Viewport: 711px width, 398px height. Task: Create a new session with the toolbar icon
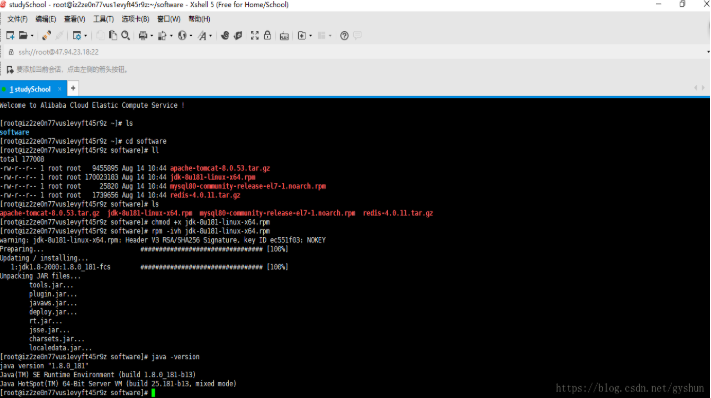click(x=10, y=35)
